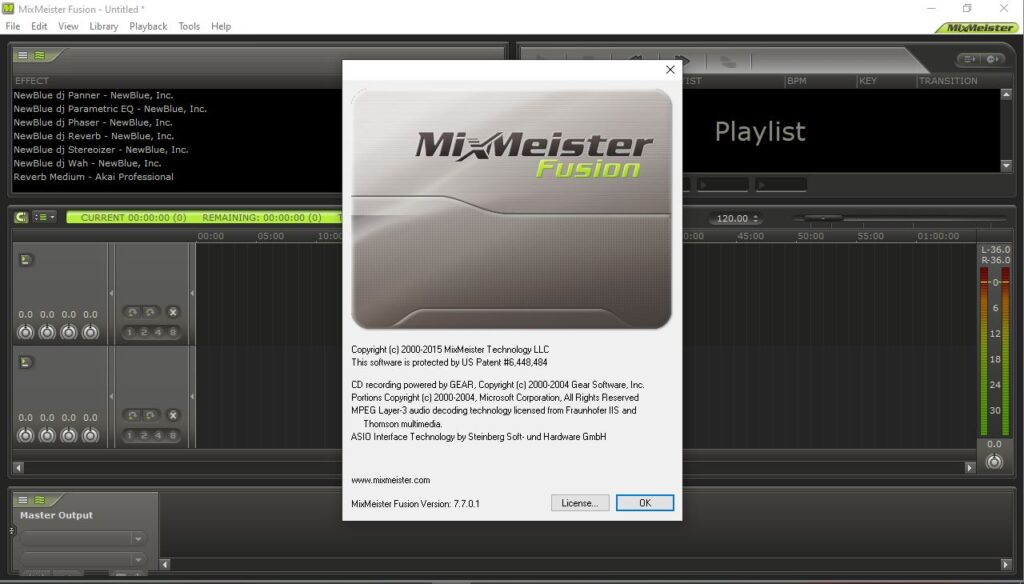Open the Library menu
The width and height of the screenshot is (1024, 584).
[104, 26]
